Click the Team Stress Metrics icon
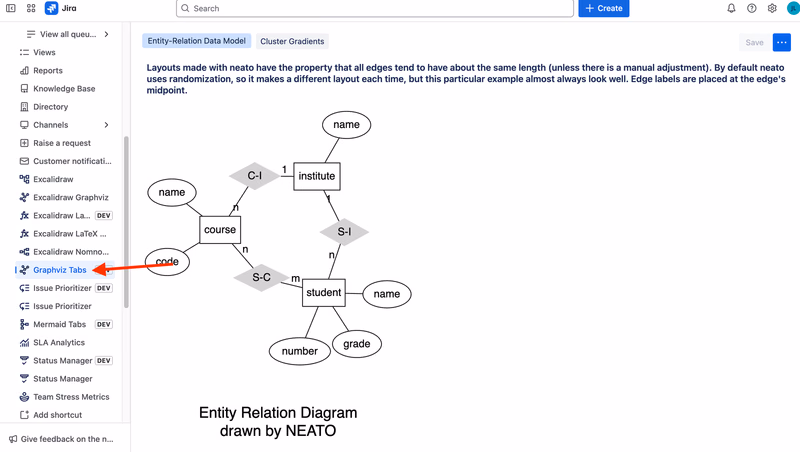This screenshot has width=800, height=452. pos(24,397)
